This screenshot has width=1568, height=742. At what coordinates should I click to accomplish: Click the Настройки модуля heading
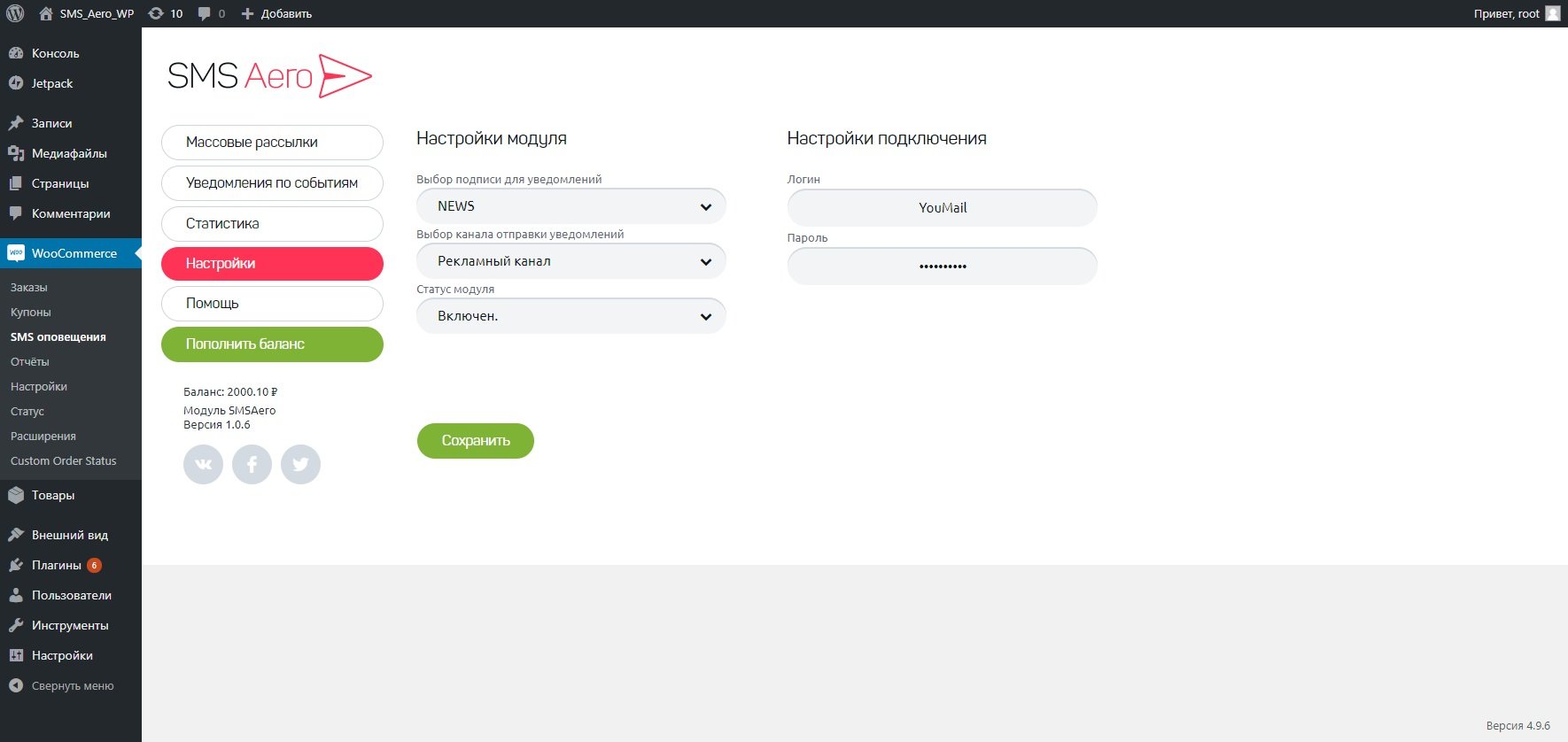[492, 138]
